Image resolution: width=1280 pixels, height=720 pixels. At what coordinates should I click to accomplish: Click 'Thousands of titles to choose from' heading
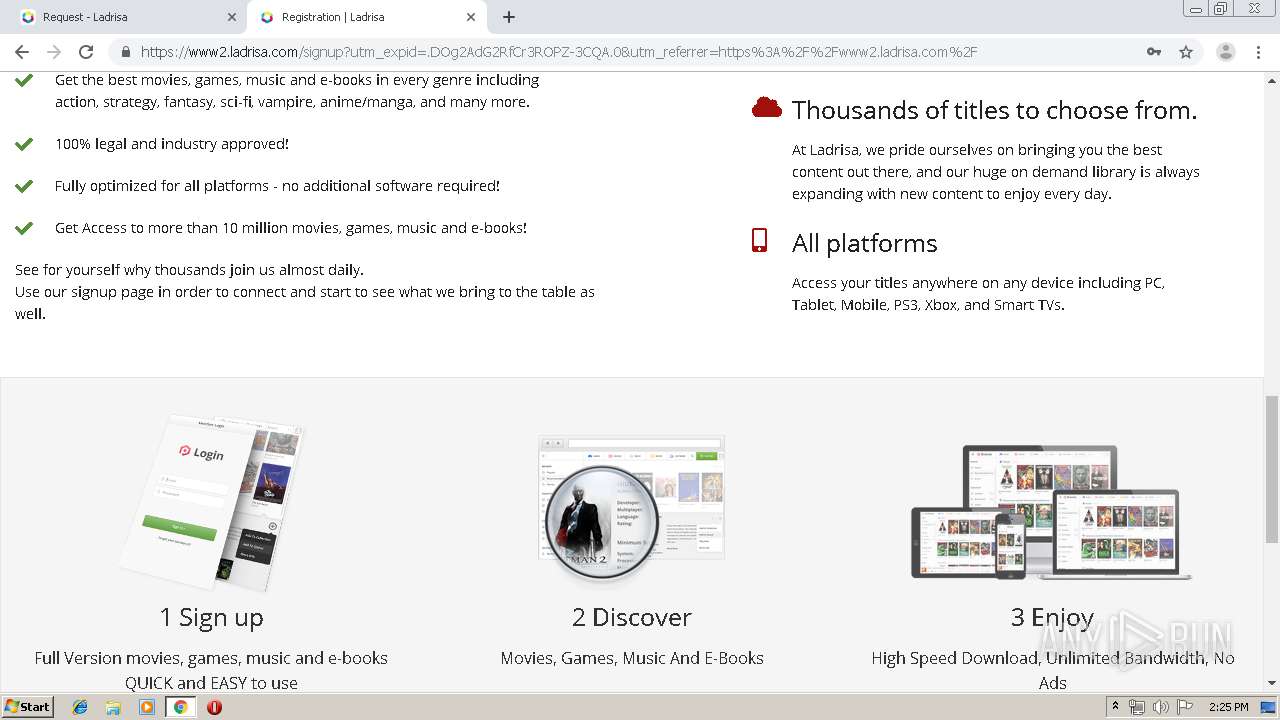coord(994,110)
